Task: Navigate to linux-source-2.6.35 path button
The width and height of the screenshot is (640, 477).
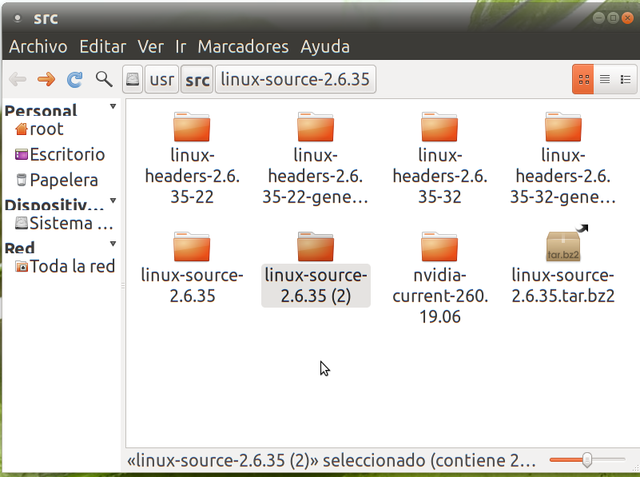Action: [x=296, y=79]
